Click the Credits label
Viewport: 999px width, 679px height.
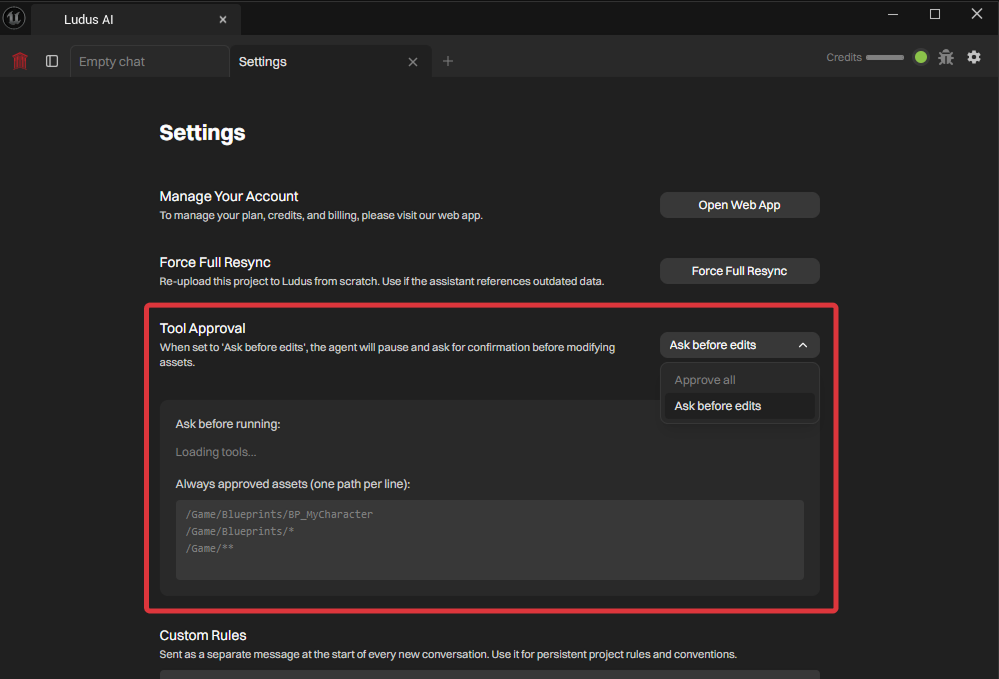[x=844, y=57]
